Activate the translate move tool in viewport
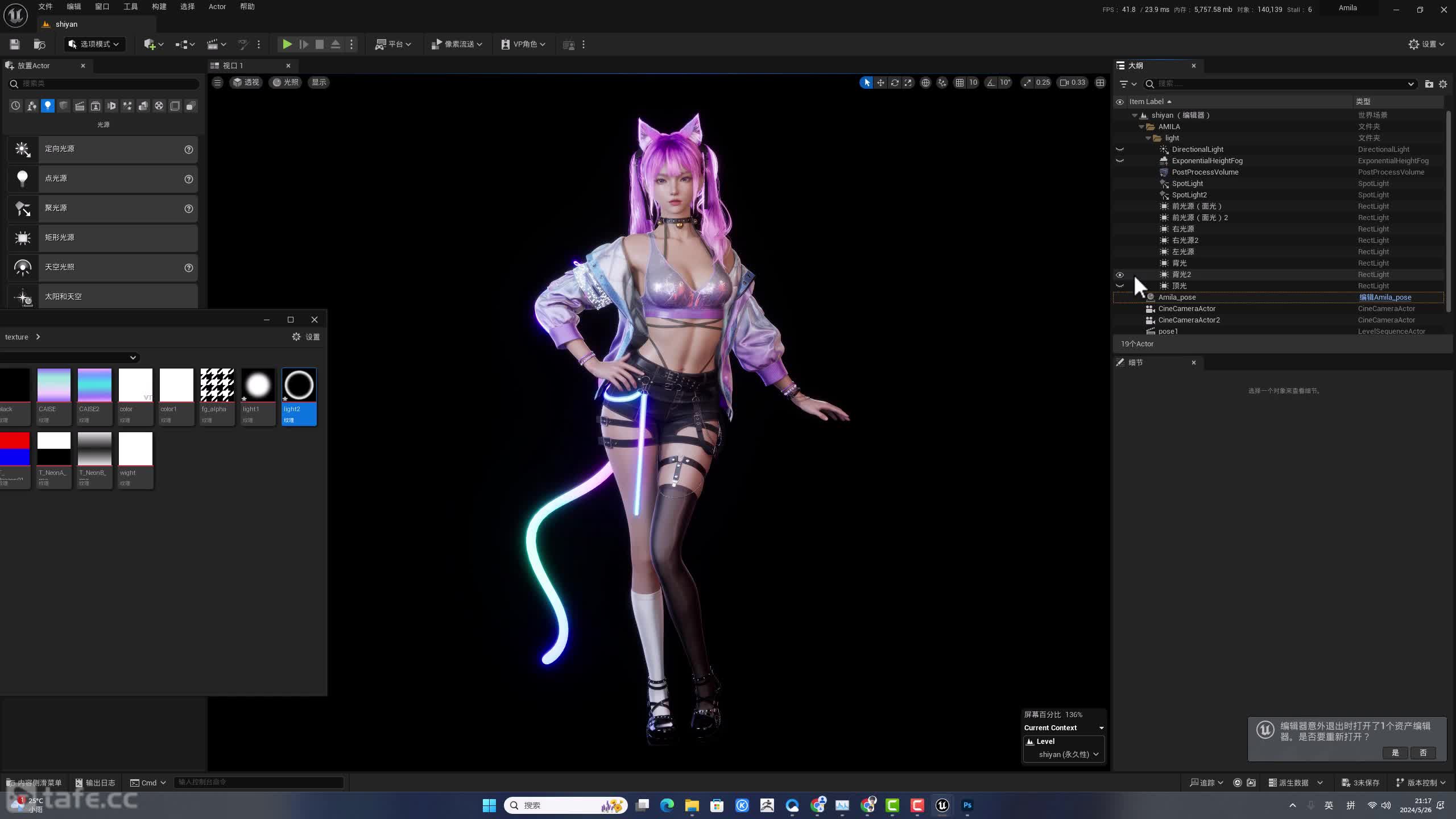Screen dimensions: 1456x819 [880, 82]
